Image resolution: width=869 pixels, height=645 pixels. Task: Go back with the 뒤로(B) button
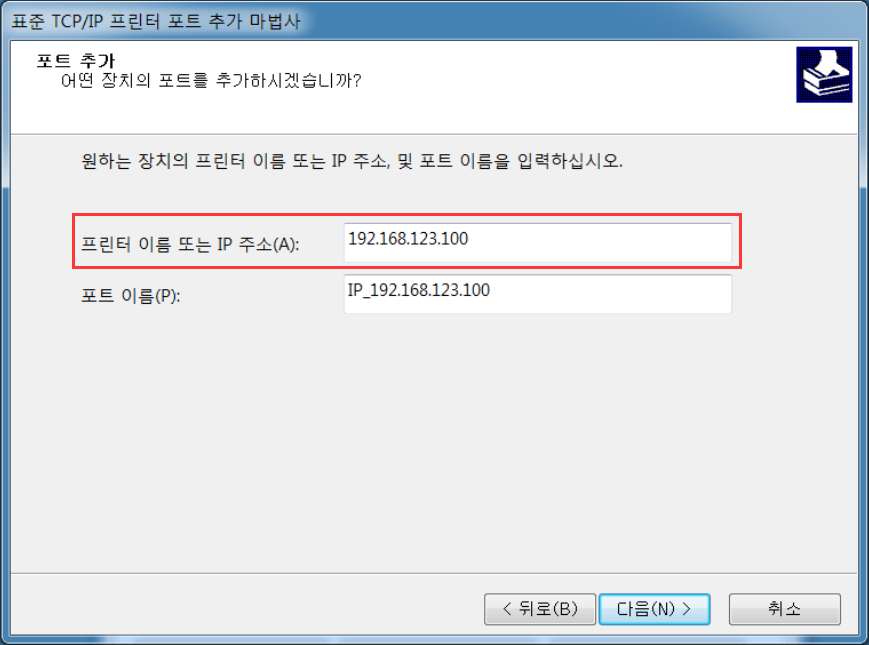point(540,609)
